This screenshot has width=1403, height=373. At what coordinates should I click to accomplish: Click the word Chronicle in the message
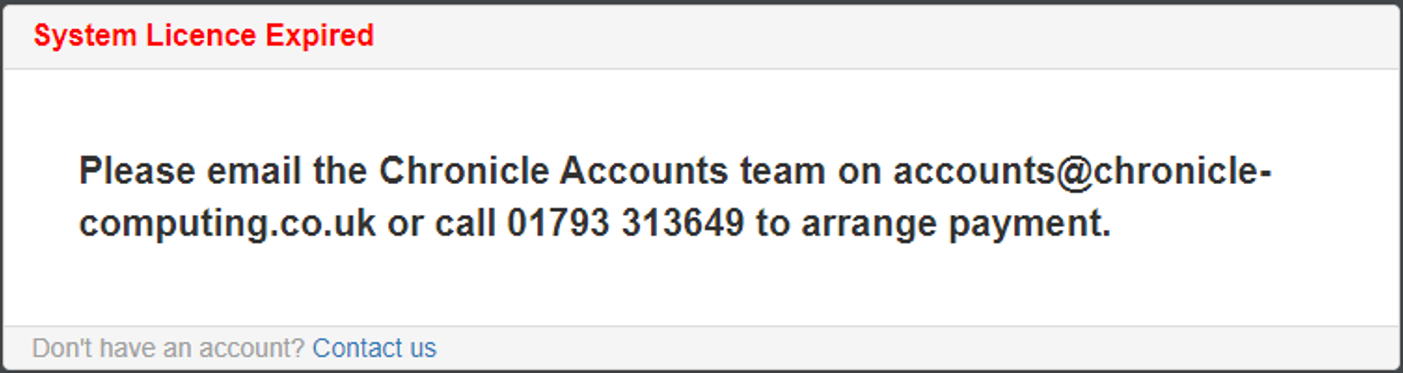coord(464,172)
